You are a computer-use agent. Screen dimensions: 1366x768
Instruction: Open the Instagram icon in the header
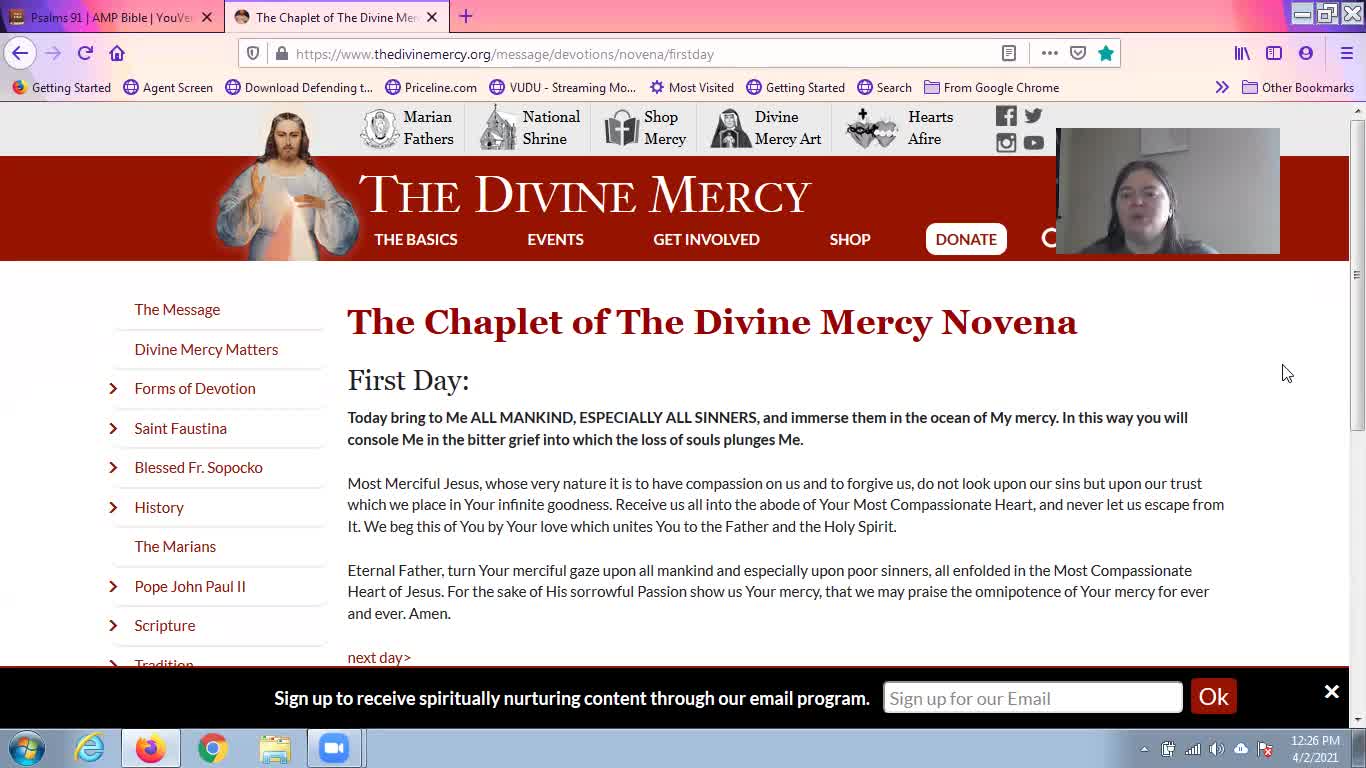coord(1006,143)
